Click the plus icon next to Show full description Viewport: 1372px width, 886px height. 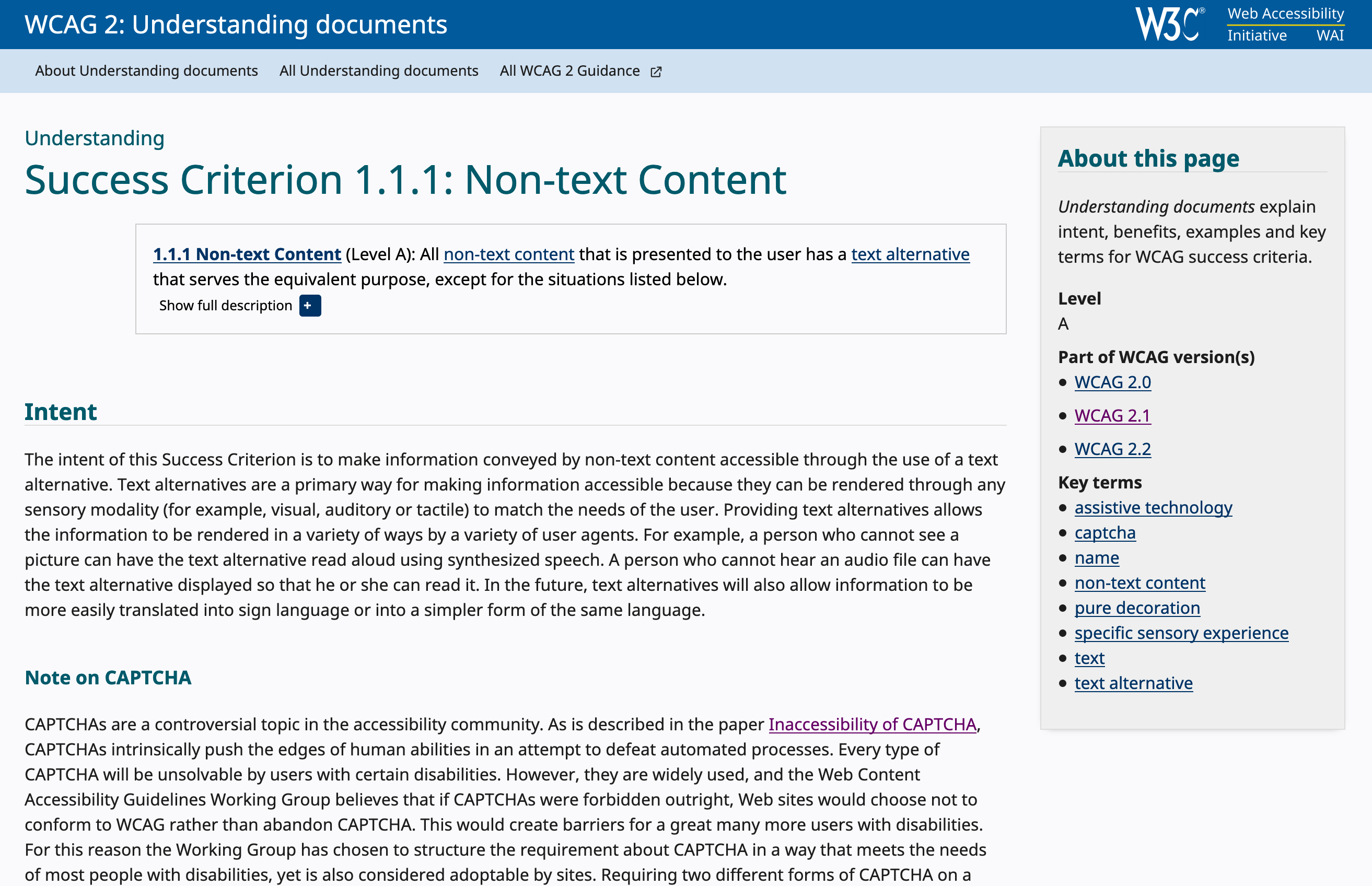tap(309, 306)
